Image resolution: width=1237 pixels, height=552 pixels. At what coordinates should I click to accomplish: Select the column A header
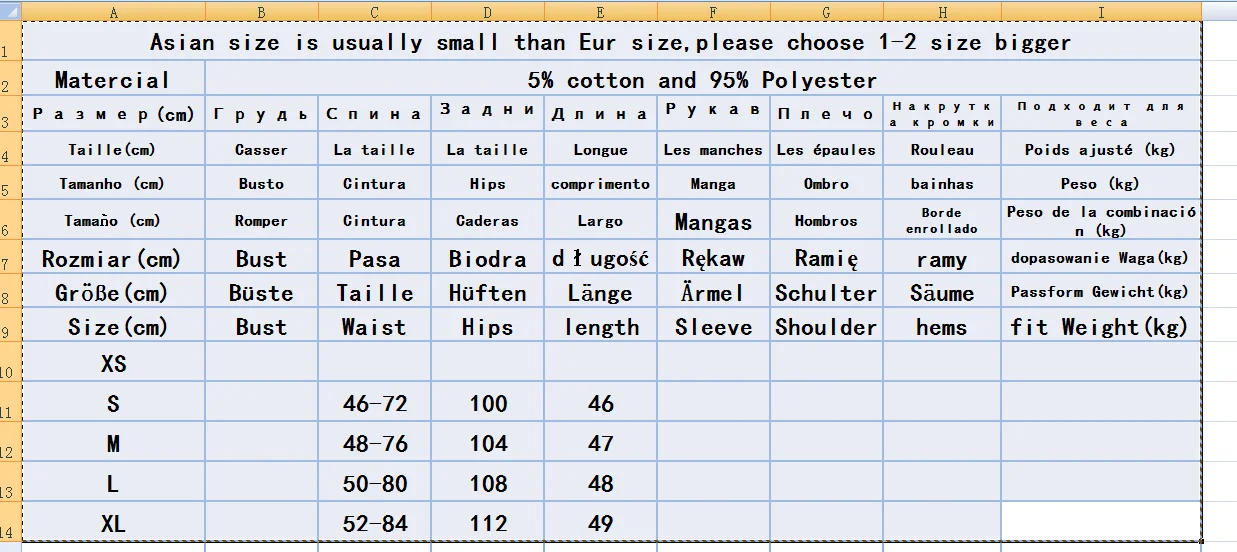click(x=113, y=12)
